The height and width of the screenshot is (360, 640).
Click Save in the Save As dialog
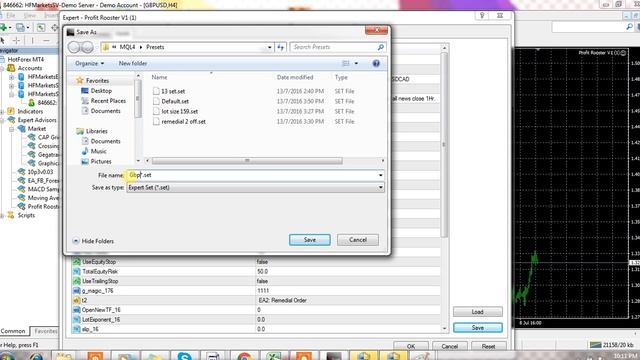click(309, 240)
